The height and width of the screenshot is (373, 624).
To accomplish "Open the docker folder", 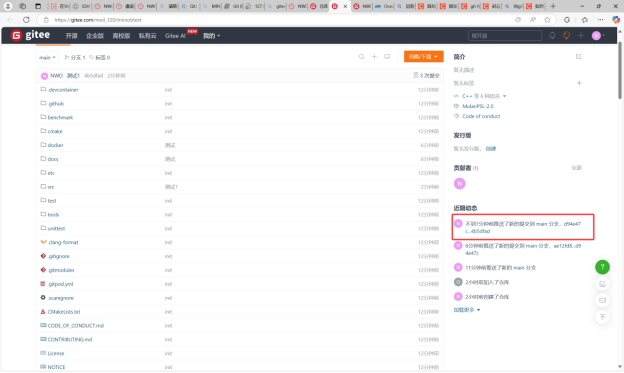I will (55, 145).
